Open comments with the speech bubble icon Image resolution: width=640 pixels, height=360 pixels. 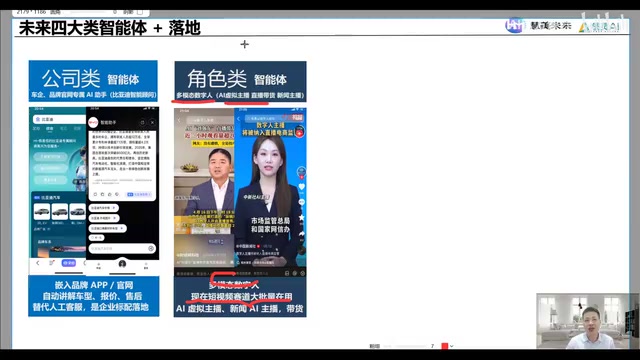point(302,202)
